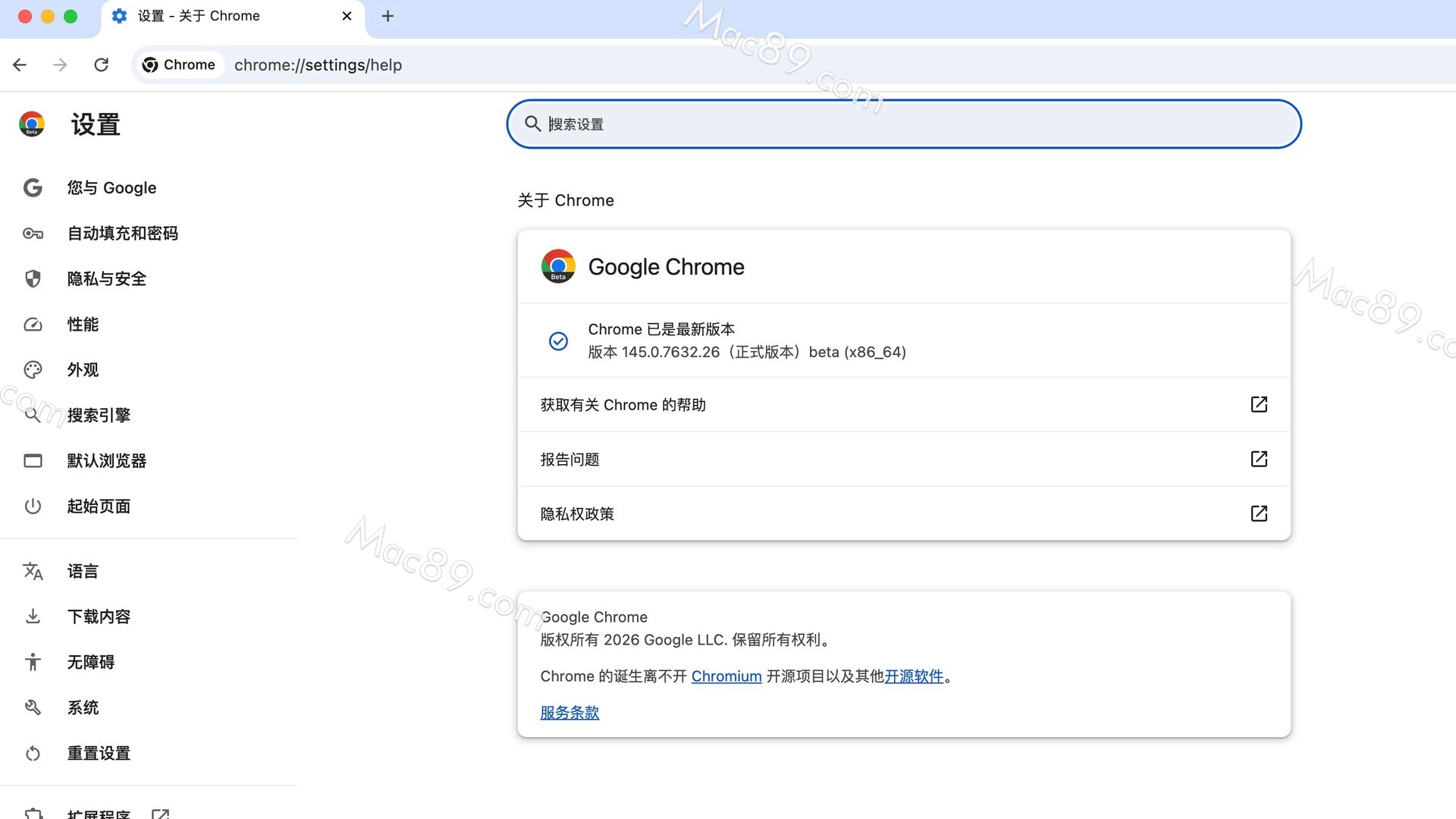Select 您与 Google in sidebar

tap(111, 188)
